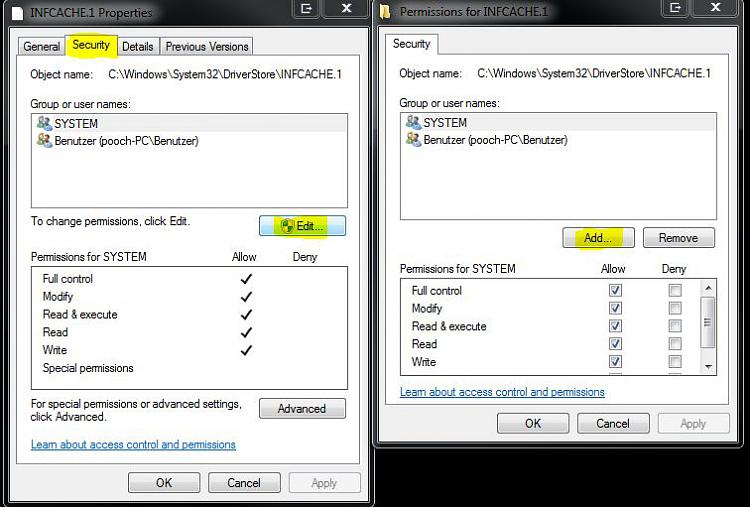Click the restore icon in Properties title bar
The height and width of the screenshot is (507, 750).
pyautogui.click(x=306, y=9)
